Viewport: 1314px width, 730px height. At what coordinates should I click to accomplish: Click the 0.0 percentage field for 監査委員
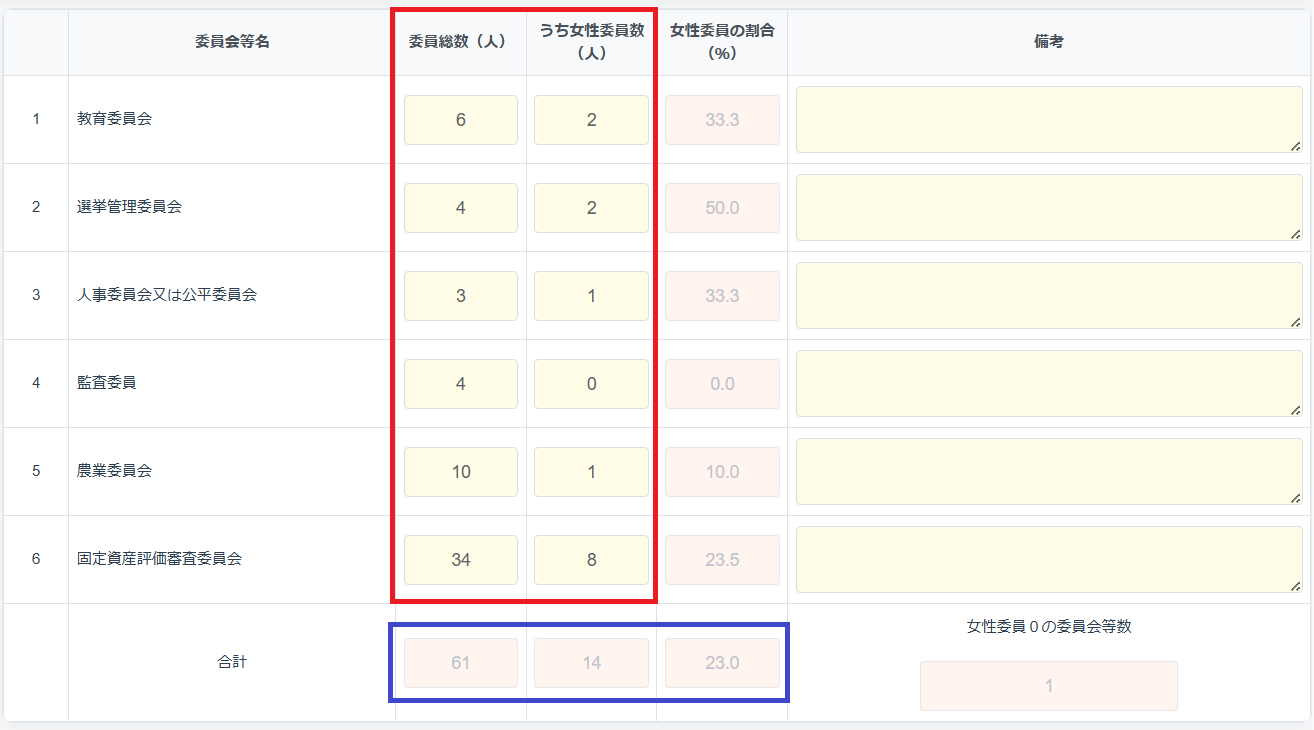pos(722,384)
